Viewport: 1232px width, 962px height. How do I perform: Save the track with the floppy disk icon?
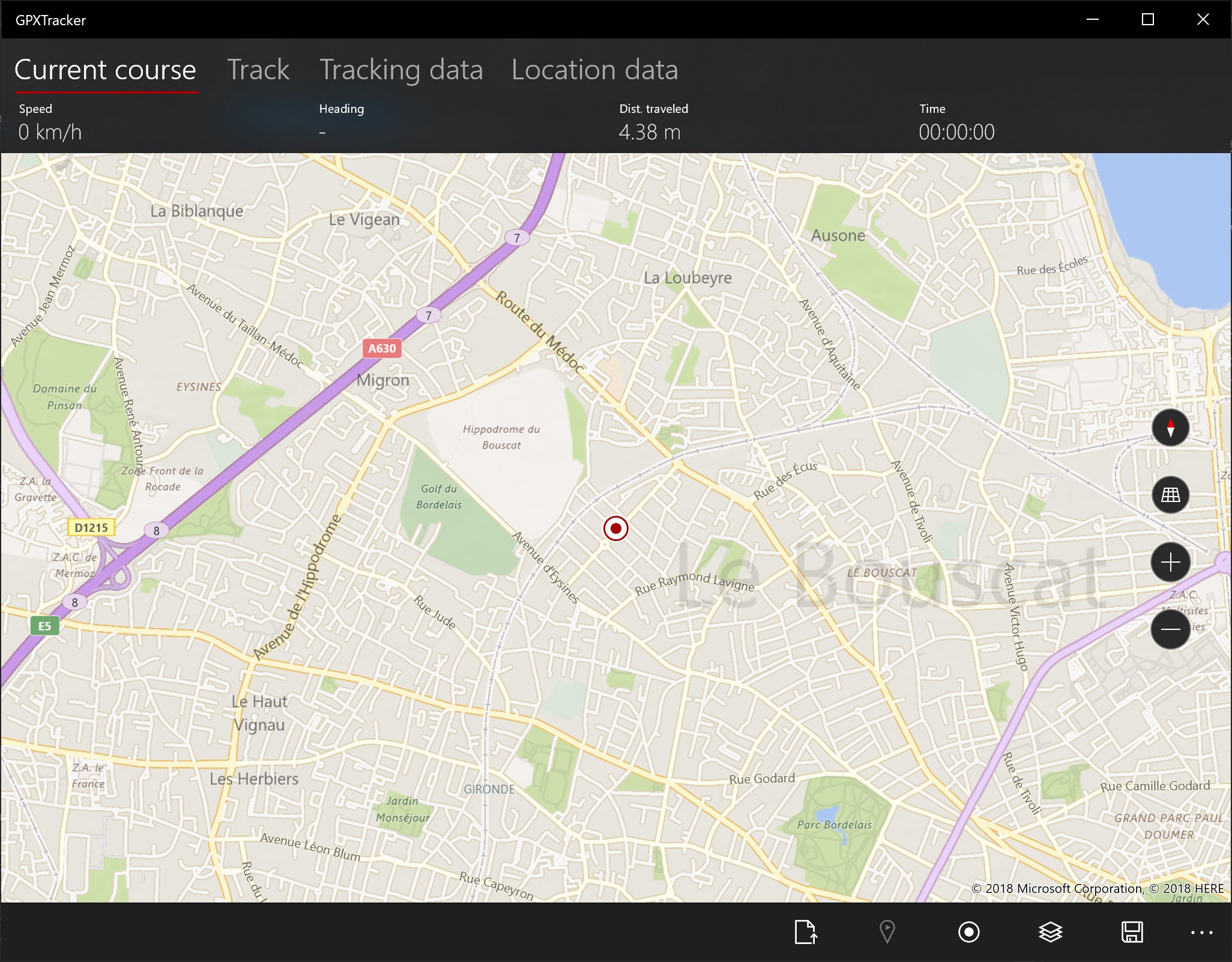tap(1132, 932)
